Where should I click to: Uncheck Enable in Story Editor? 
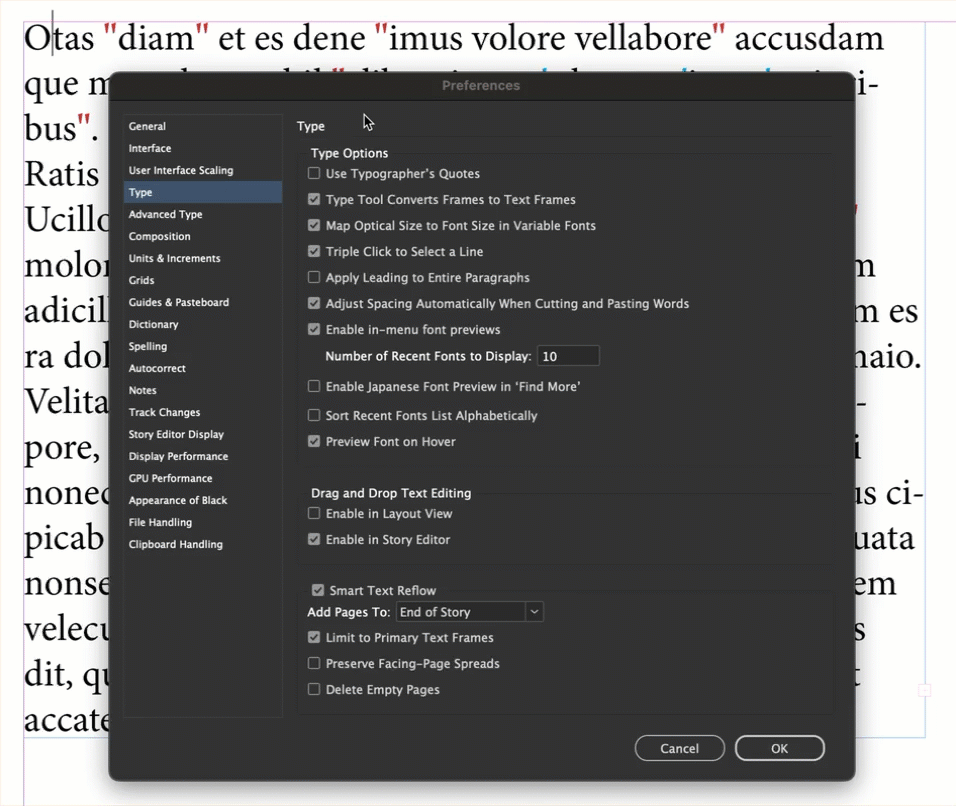pyautogui.click(x=314, y=540)
